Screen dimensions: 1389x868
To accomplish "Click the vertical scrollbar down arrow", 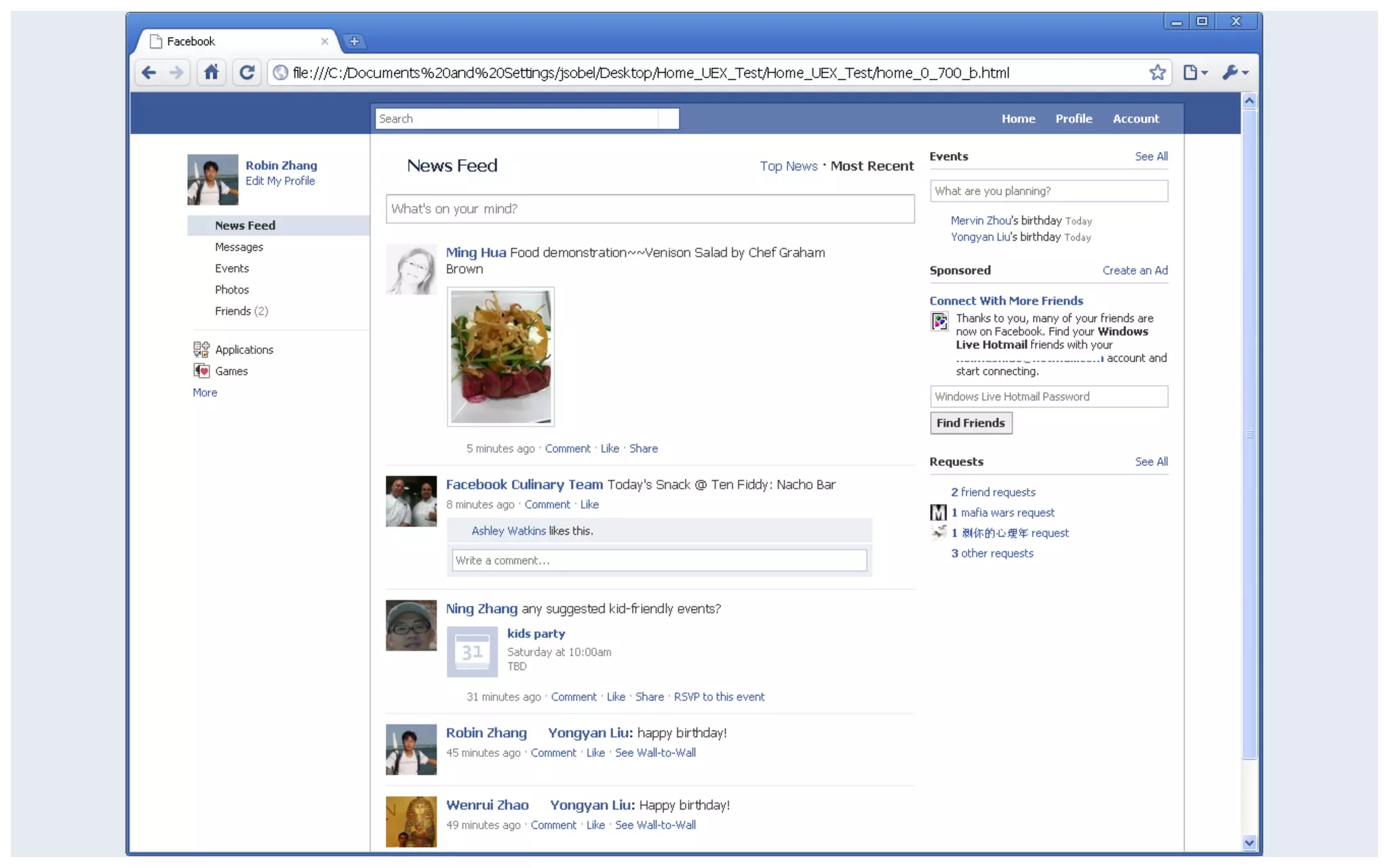I will click(1249, 843).
